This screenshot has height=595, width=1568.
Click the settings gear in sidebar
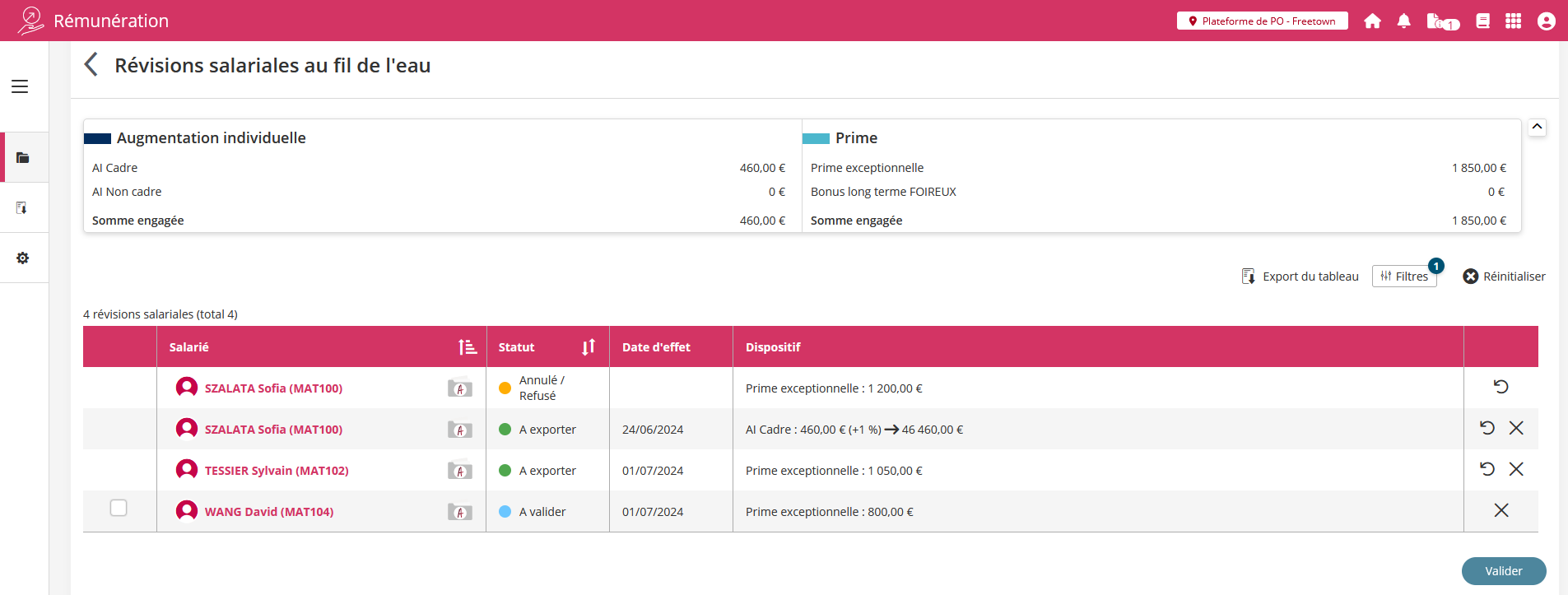pos(23,258)
